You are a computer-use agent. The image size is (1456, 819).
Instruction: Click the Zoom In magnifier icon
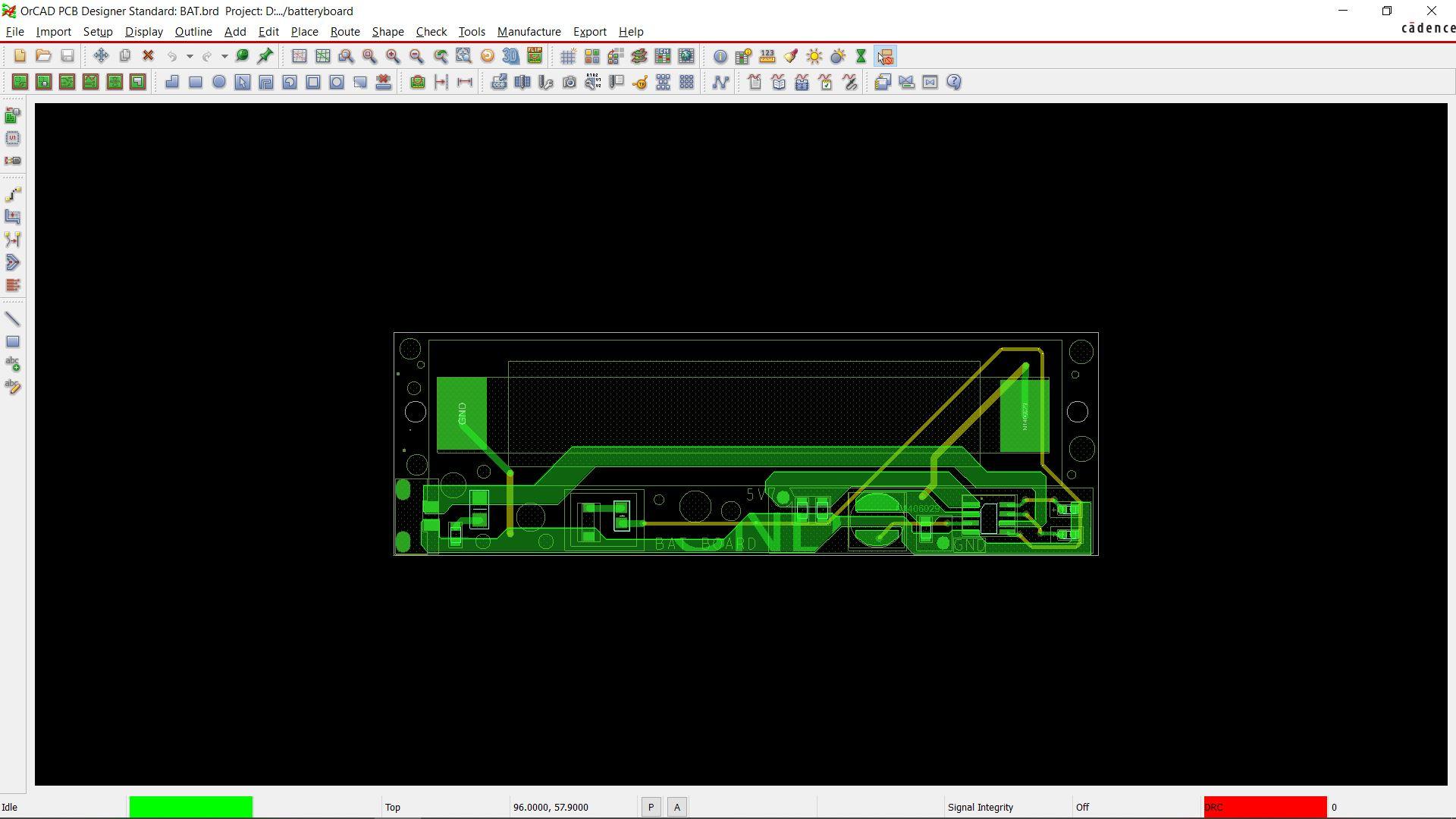(393, 56)
